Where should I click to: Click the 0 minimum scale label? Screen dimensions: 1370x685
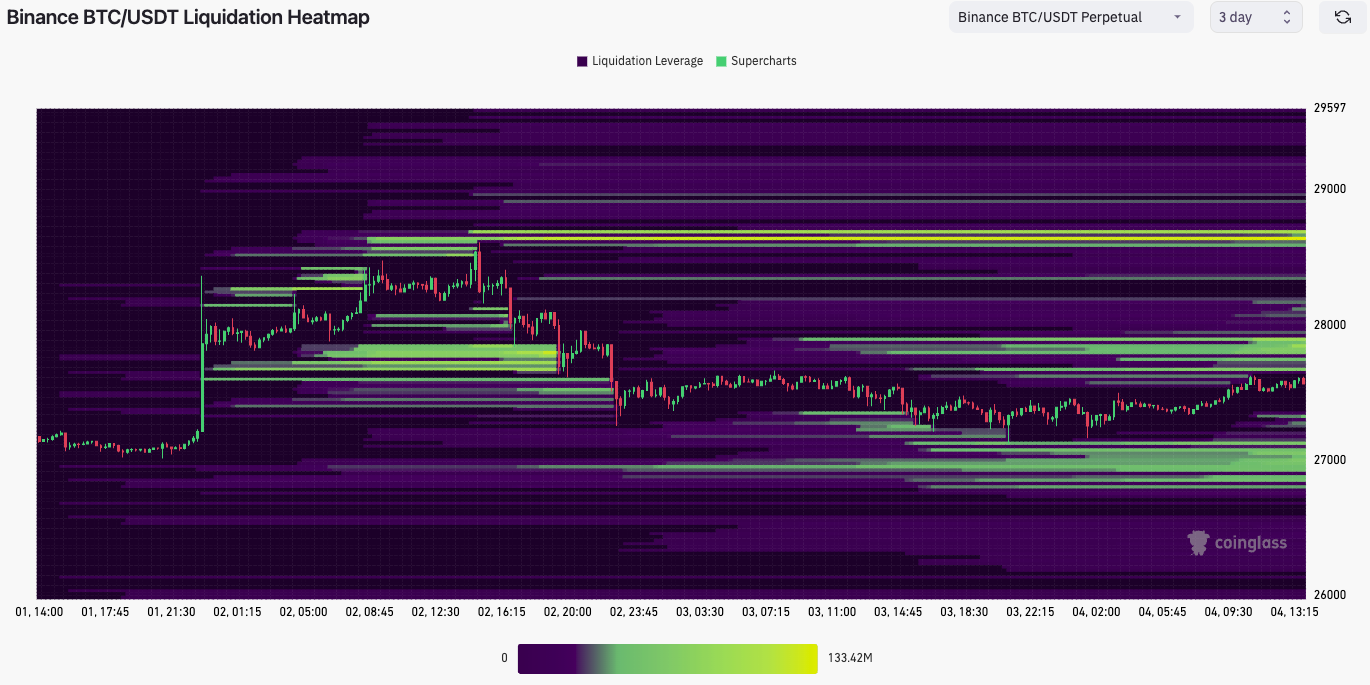504,658
